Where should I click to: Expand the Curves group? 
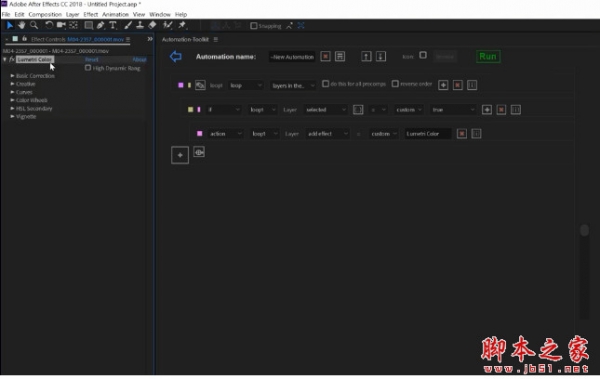click(12, 92)
